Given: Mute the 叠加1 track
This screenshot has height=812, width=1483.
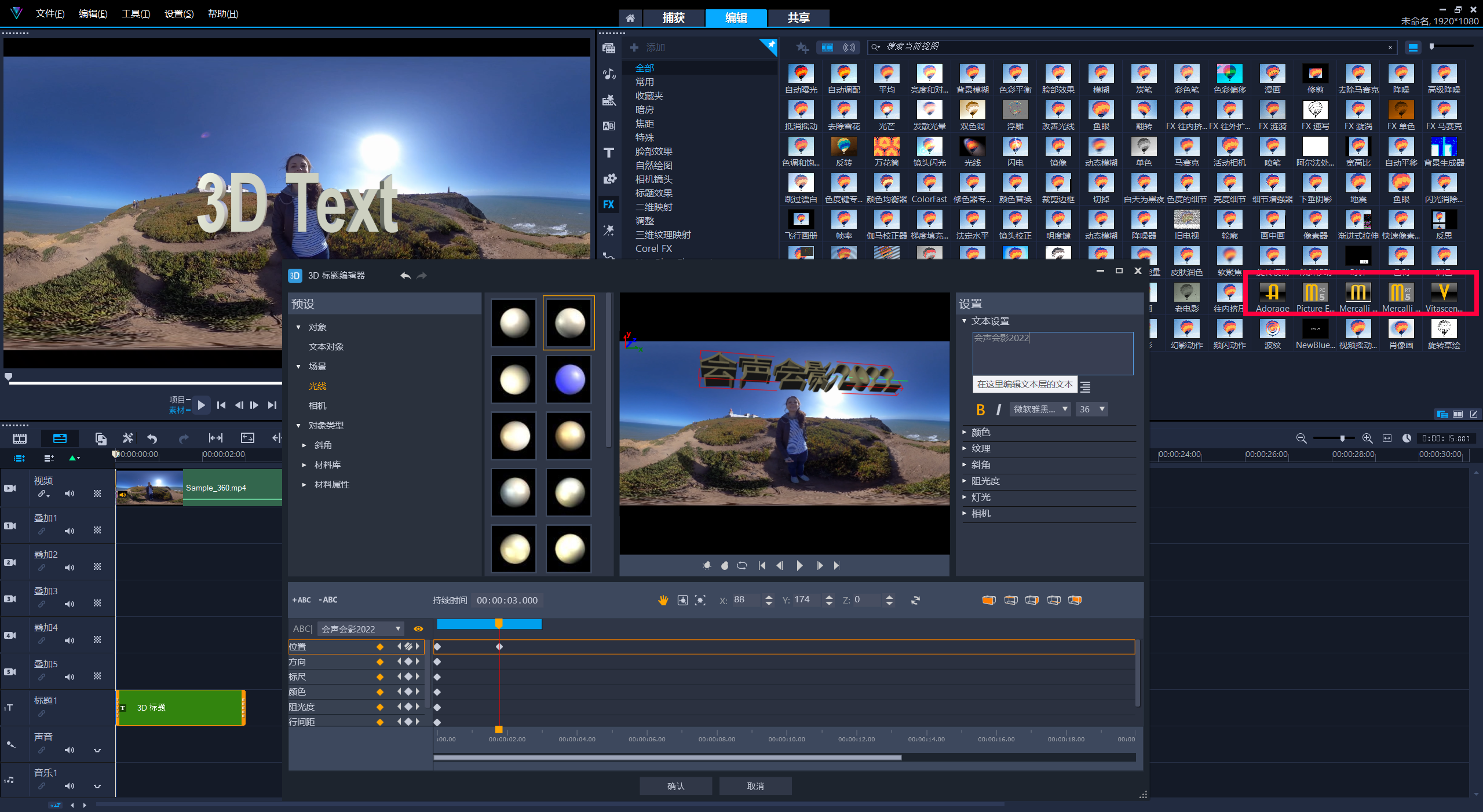Looking at the screenshot, I should (x=70, y=531).
